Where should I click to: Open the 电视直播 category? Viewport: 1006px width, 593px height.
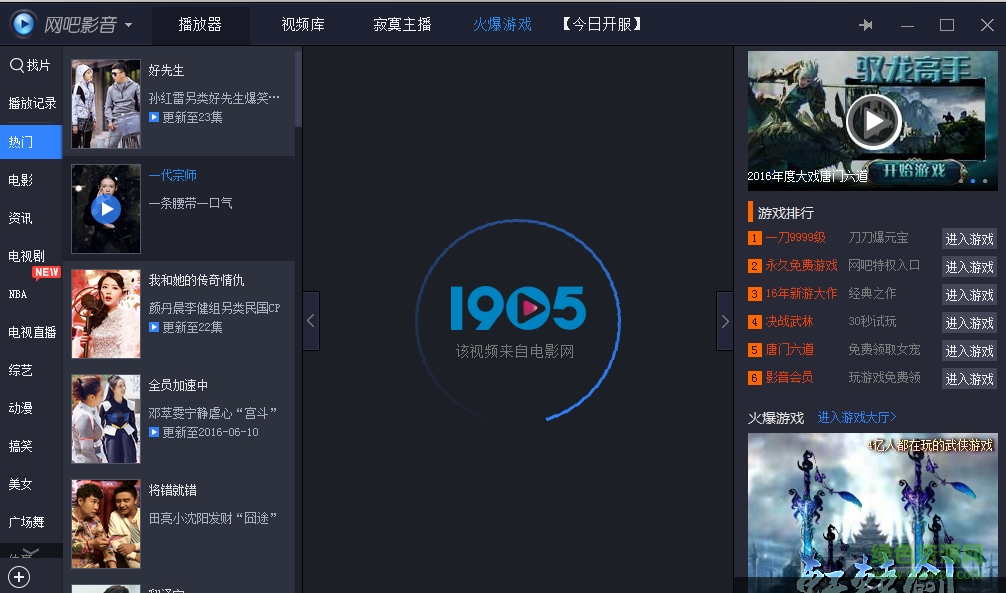31,331
